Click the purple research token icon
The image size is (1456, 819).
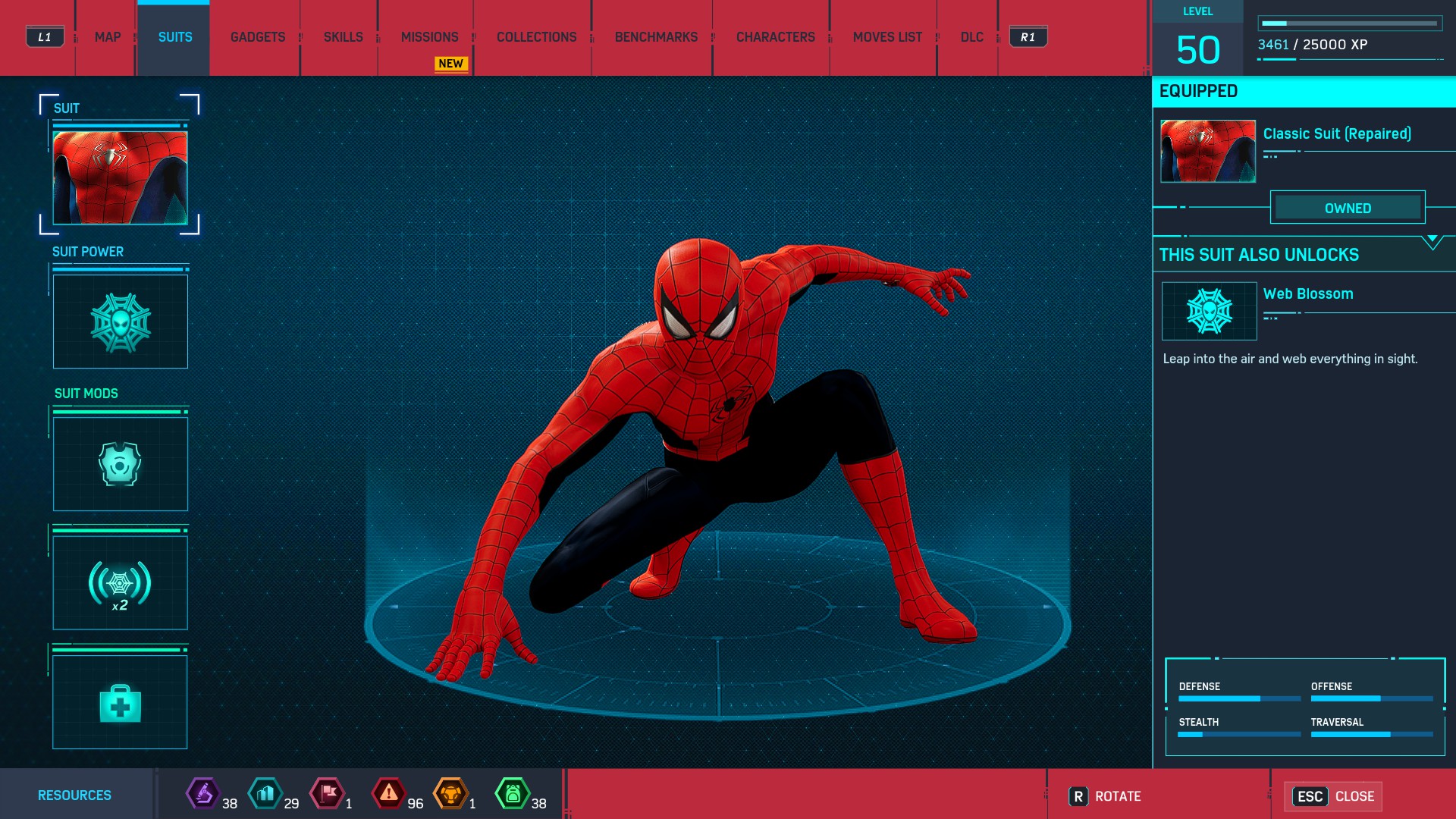point(202,794)
